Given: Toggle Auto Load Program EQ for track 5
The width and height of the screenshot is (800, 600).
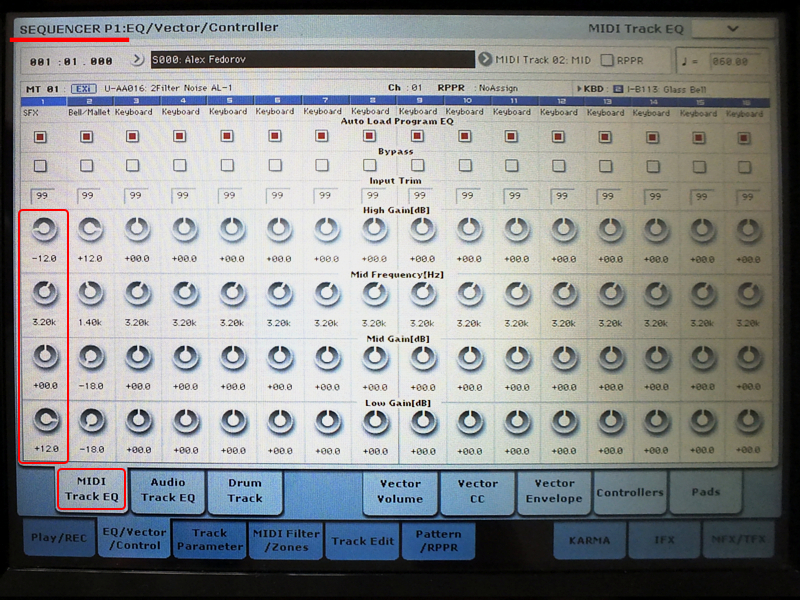Looking at the screenshot, I should [227, 136].
